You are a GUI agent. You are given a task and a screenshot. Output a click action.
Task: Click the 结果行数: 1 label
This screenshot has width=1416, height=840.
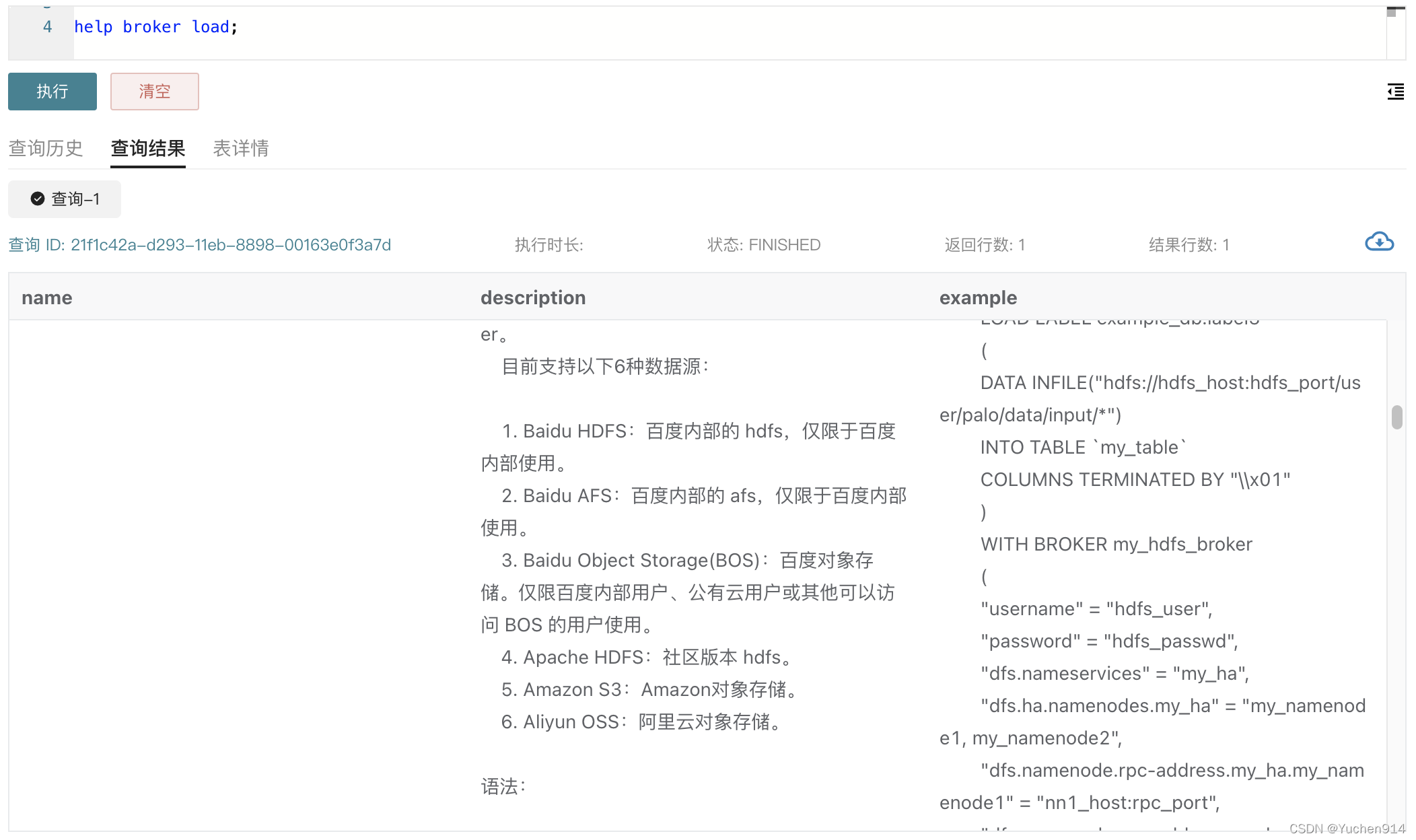pos(1189,245)
